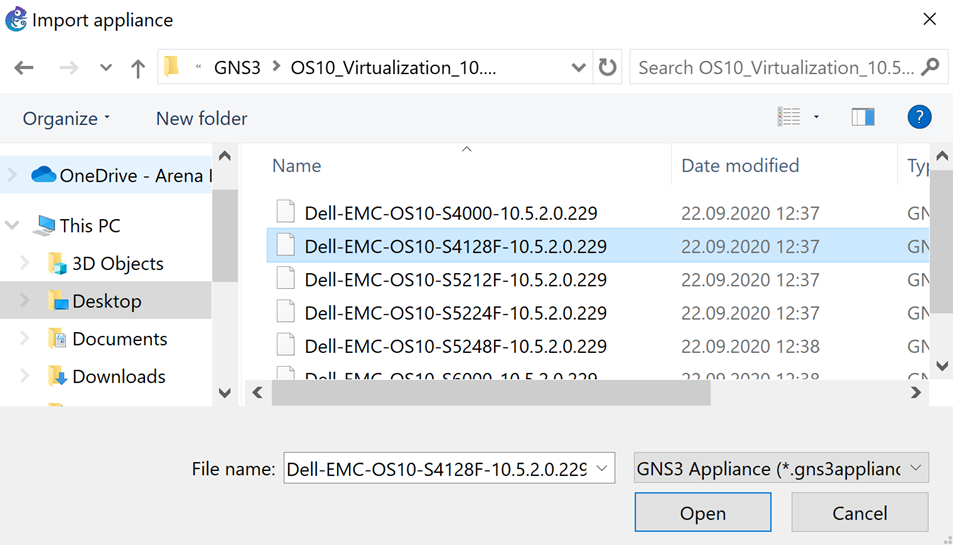Expand the Documents node
This screenshot has height=545, width=953.
pos(25,338)
